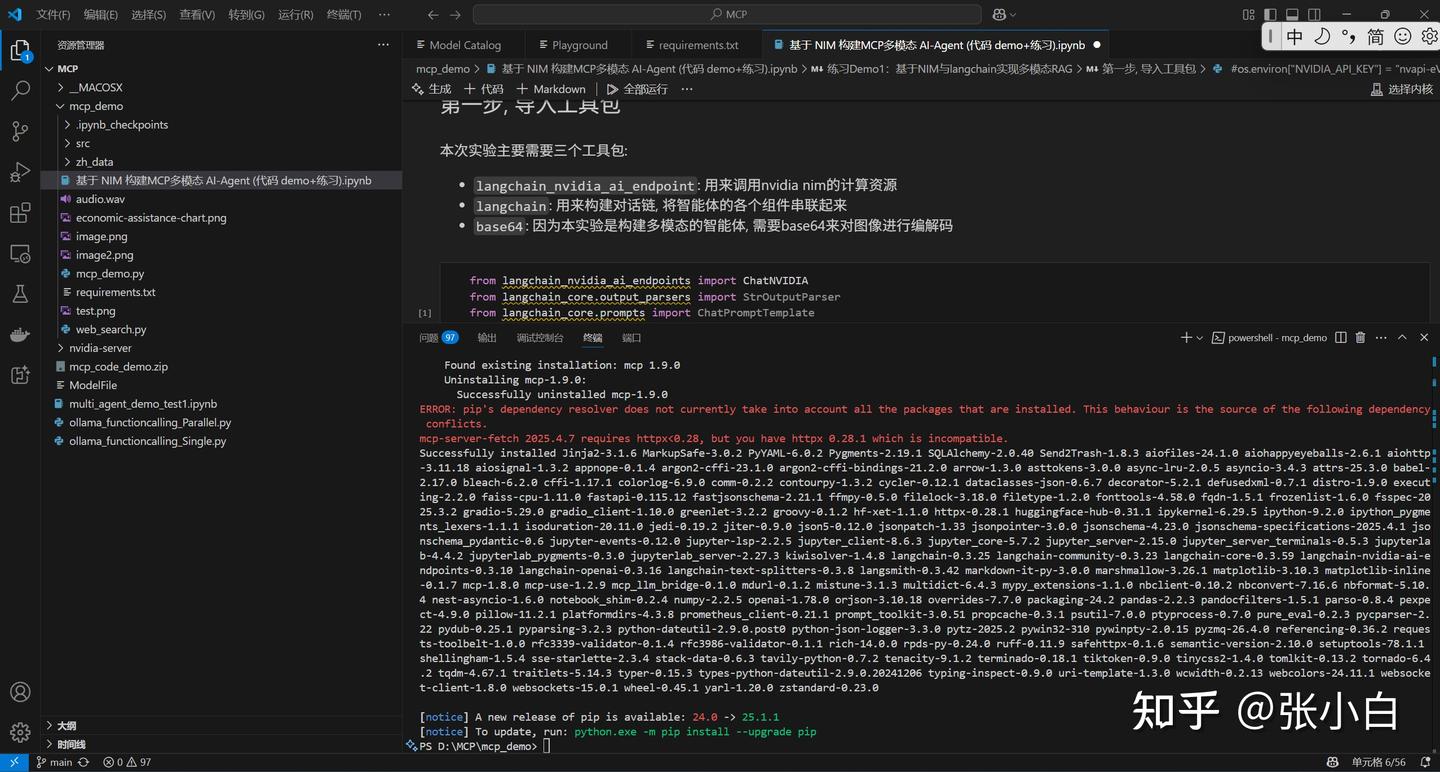Split the terminal pane

pos(1341,338)
